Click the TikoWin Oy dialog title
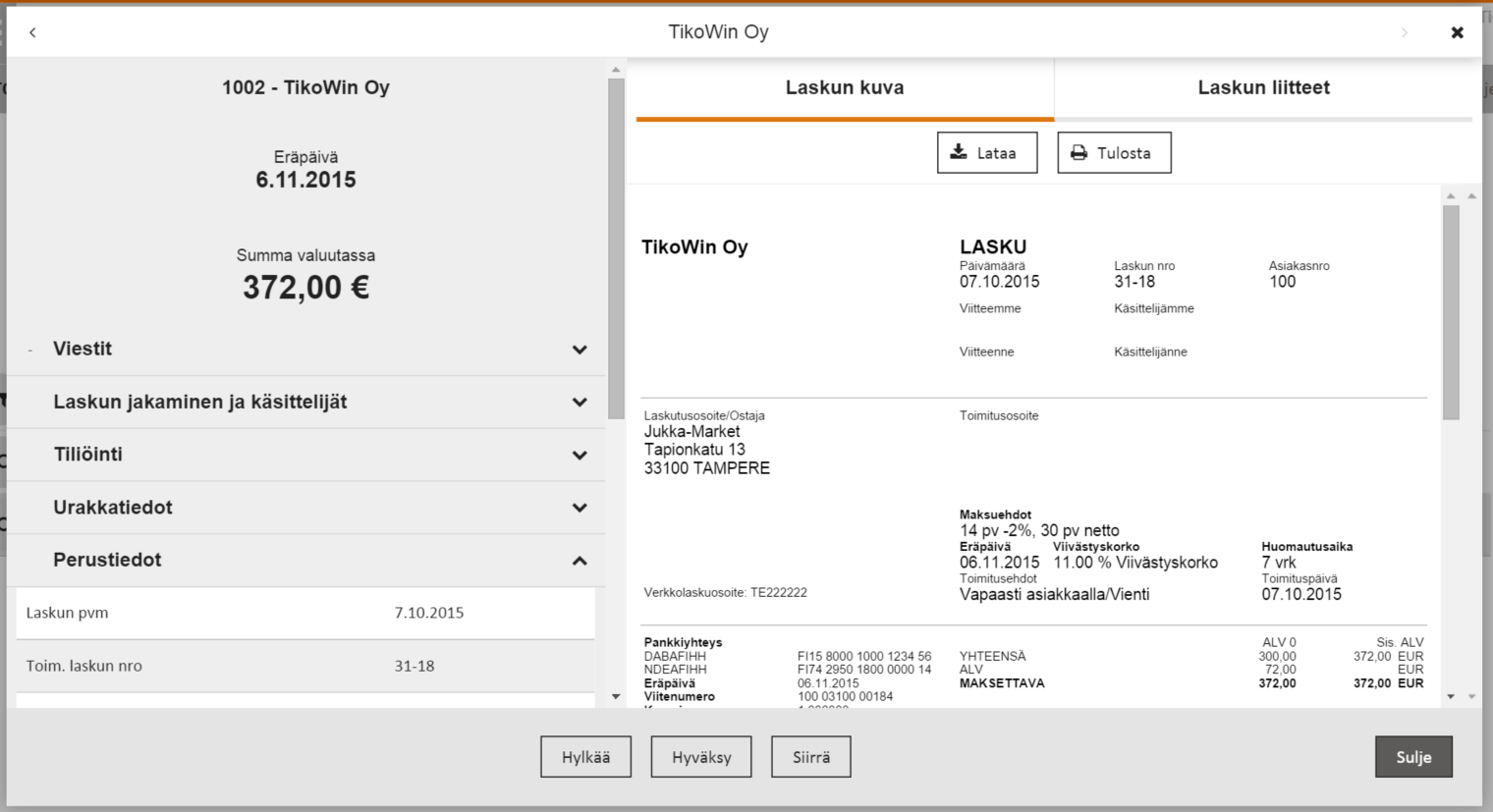Viewport: 1493px width, 812px height. click(x=718, y=31)
